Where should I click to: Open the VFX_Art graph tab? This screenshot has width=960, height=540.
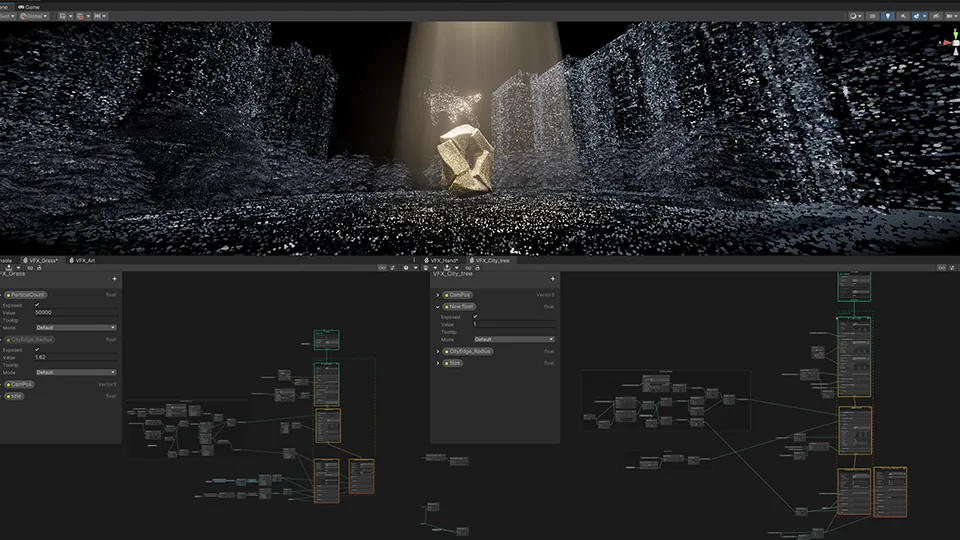tap(82, 260)
